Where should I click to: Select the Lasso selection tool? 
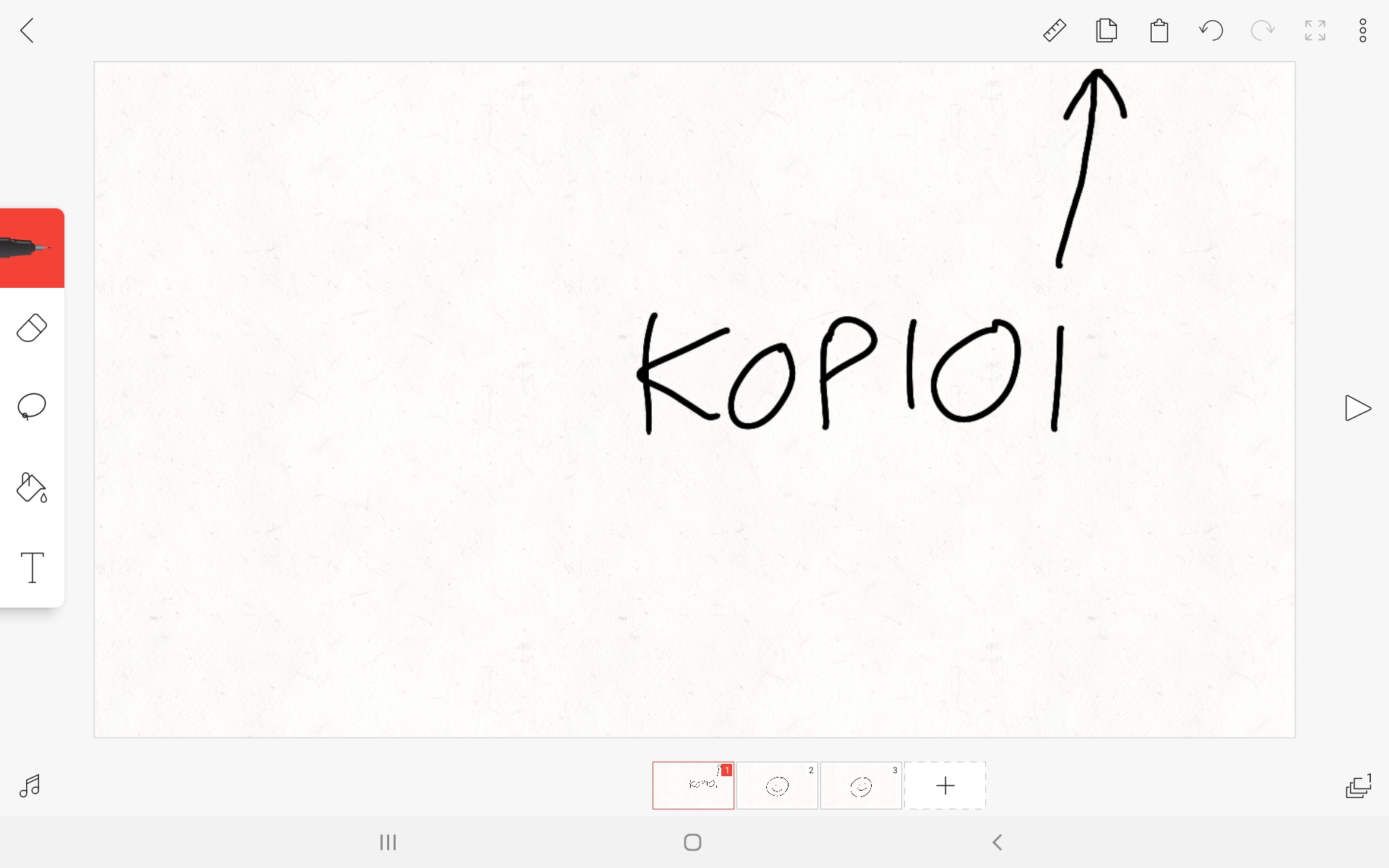point(32,407)
